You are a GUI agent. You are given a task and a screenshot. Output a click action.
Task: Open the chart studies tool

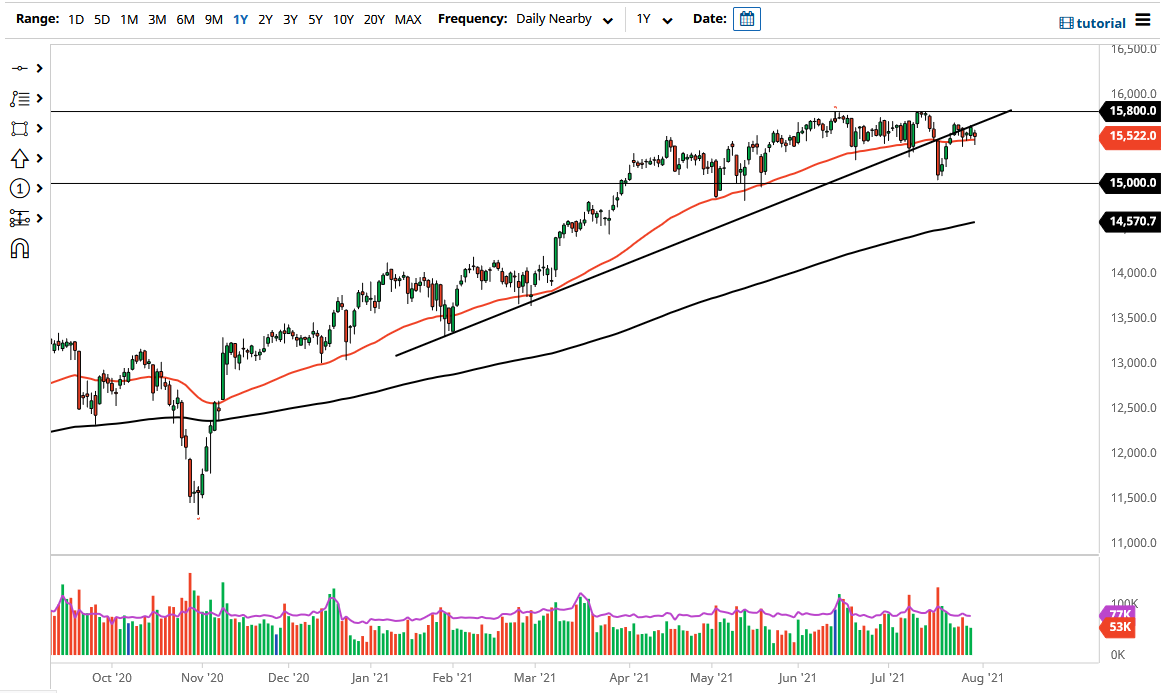21,98
